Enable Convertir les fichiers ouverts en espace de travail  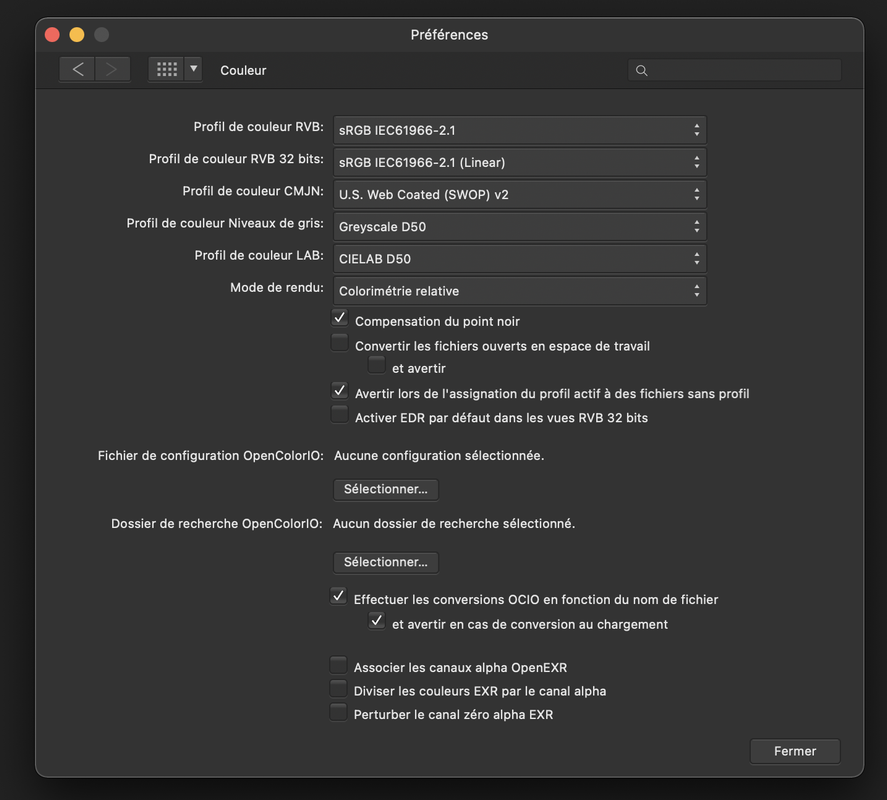point(339,343)
